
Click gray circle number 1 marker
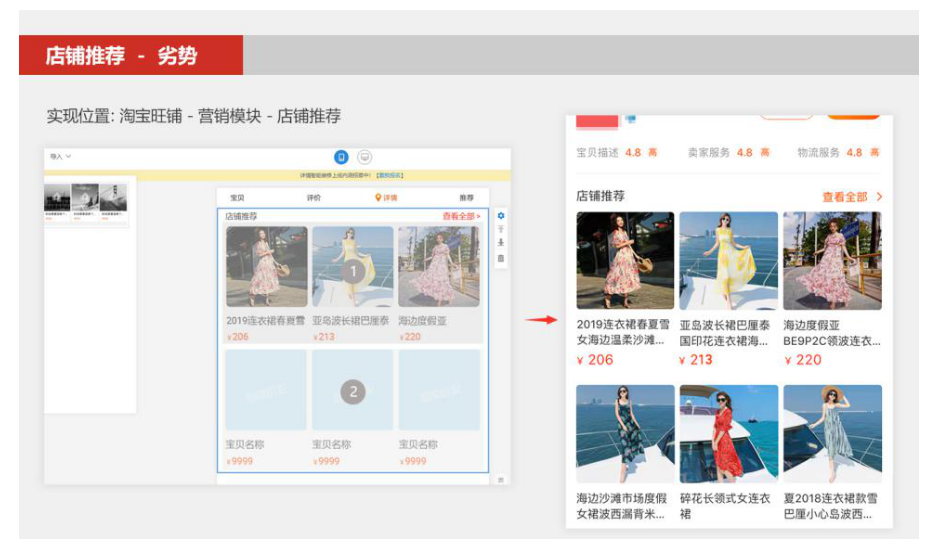coord(352,270)
